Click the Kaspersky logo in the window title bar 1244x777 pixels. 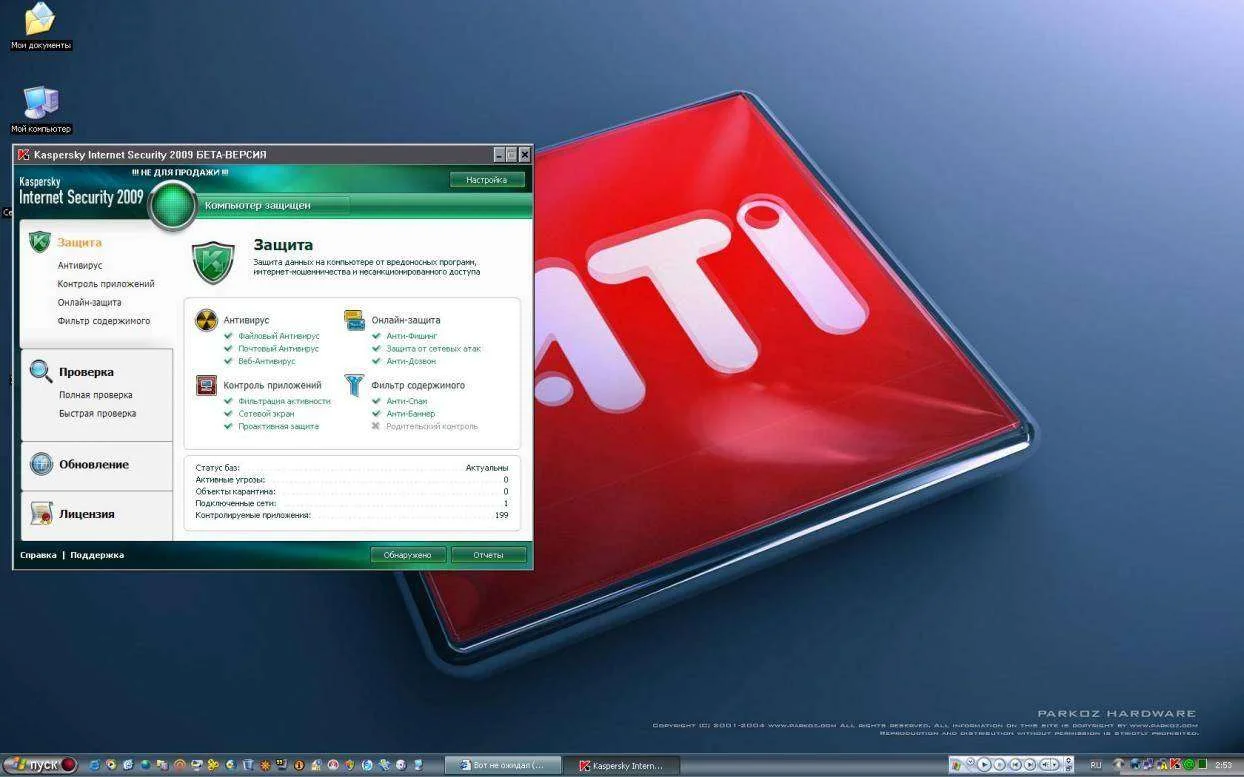click(x=23, y=155)
